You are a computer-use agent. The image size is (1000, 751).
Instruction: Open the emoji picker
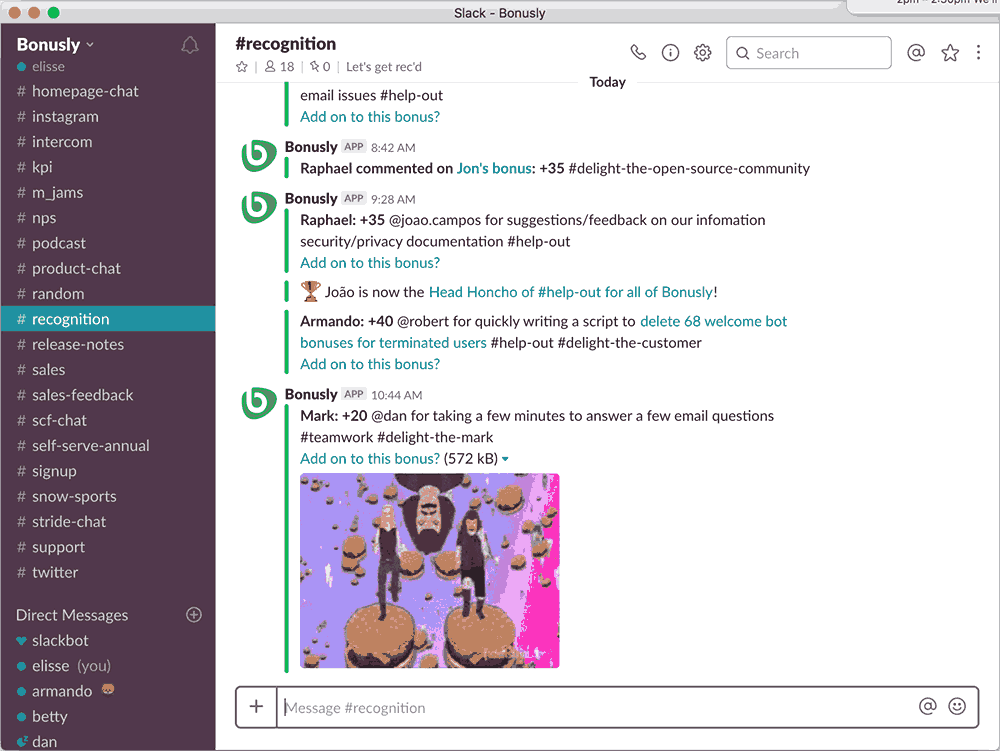pyautogui.click(x=957, y=706)
